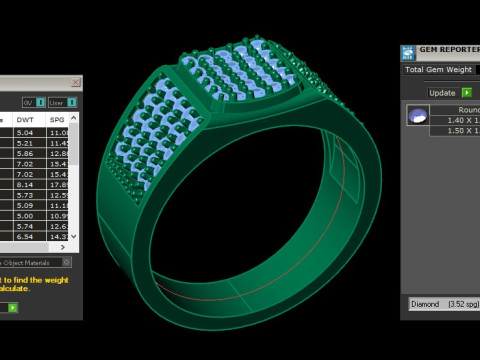Select the 14.3 SPG cell beside 6.54
The width and height of the screenshot is (480, 360).
click(58, 237)
